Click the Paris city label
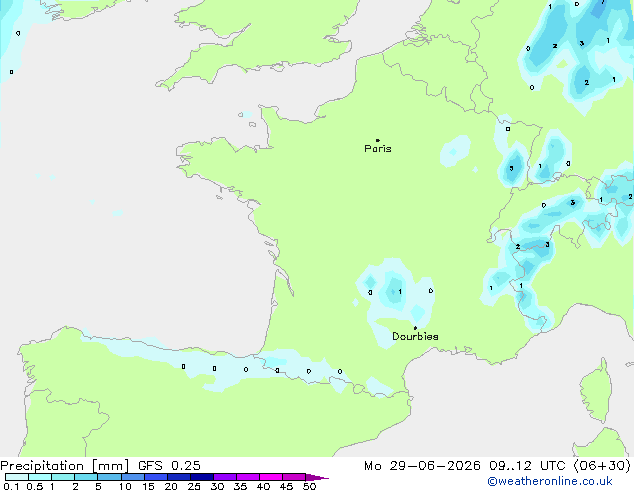 point(378,149)
